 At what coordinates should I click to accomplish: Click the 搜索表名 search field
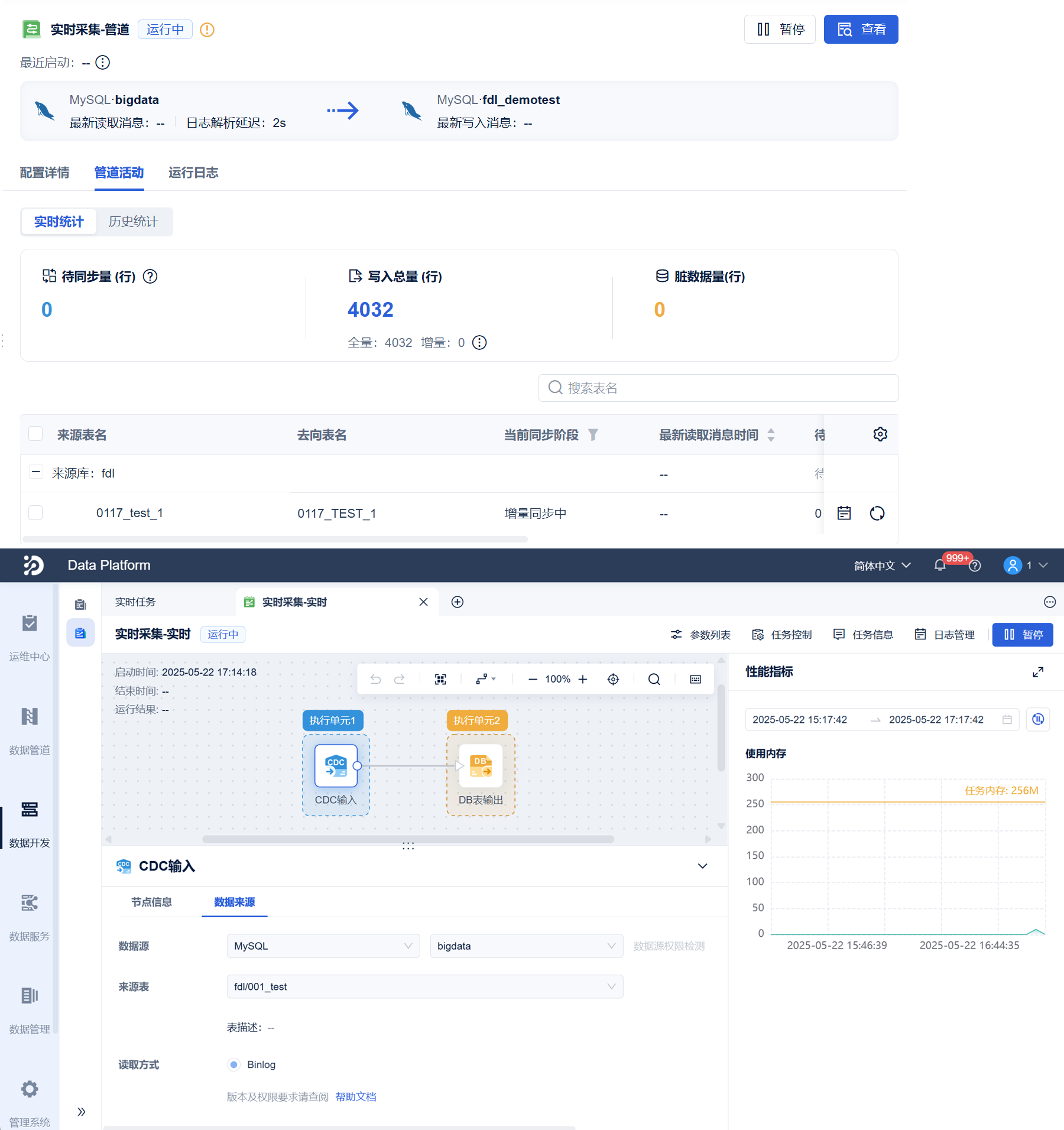click(x=718, y=388)
